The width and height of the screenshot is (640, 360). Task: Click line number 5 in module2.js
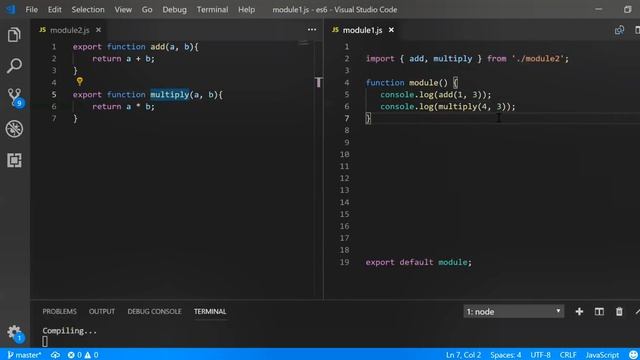53,95
